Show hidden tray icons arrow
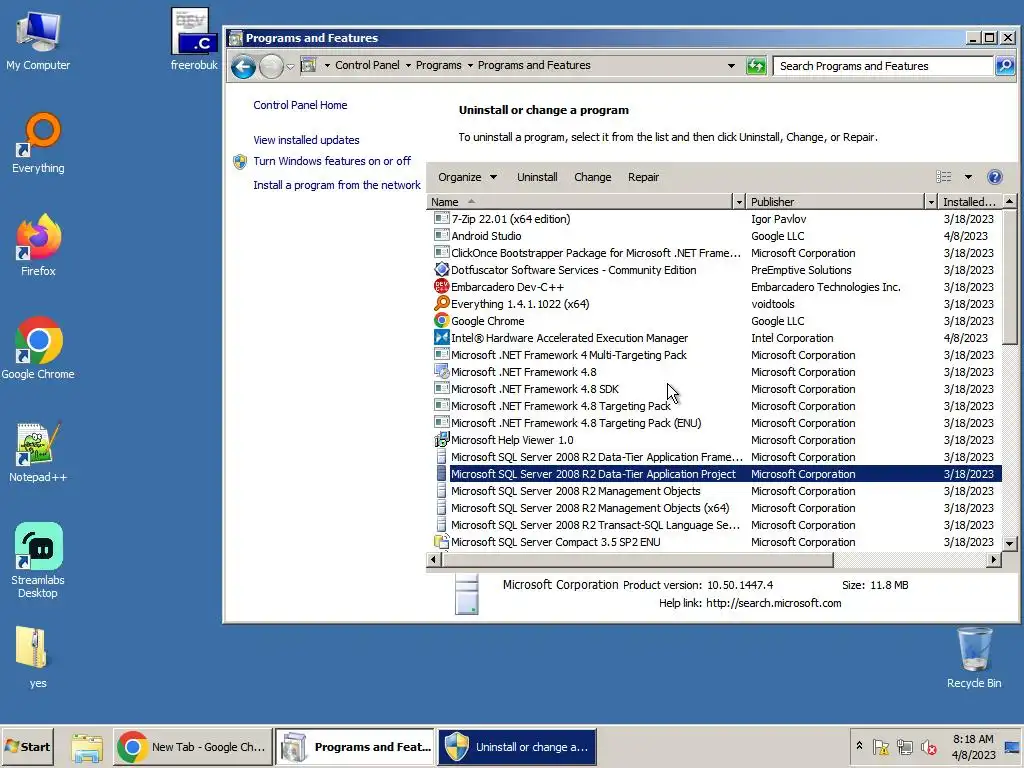This screenshot has width=1024, height=768. click(859, 746)
